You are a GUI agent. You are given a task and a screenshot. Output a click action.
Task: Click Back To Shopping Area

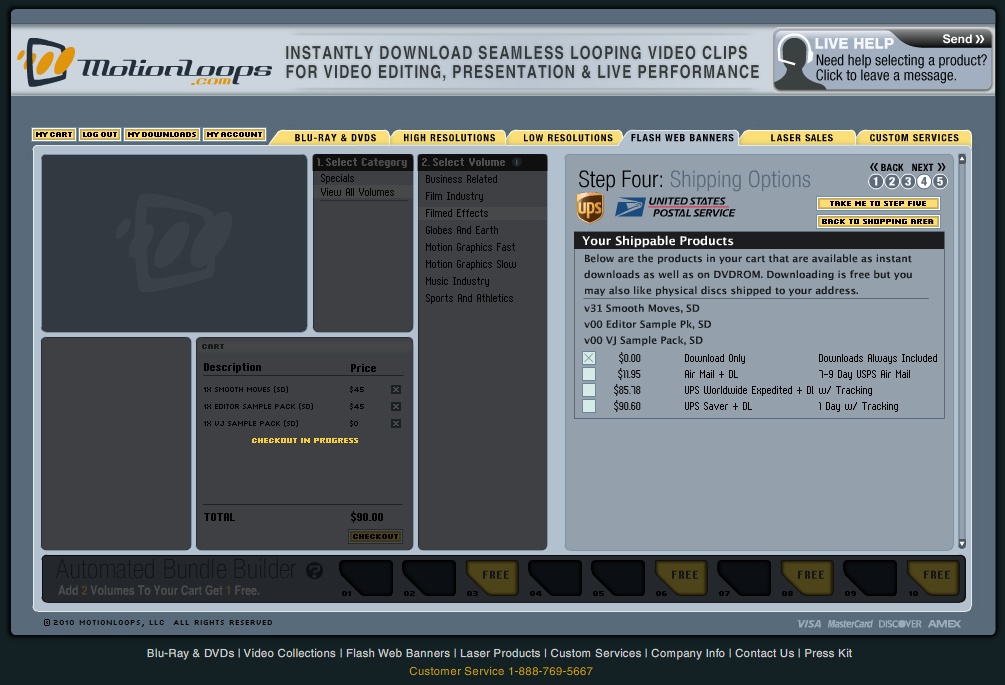878,222
